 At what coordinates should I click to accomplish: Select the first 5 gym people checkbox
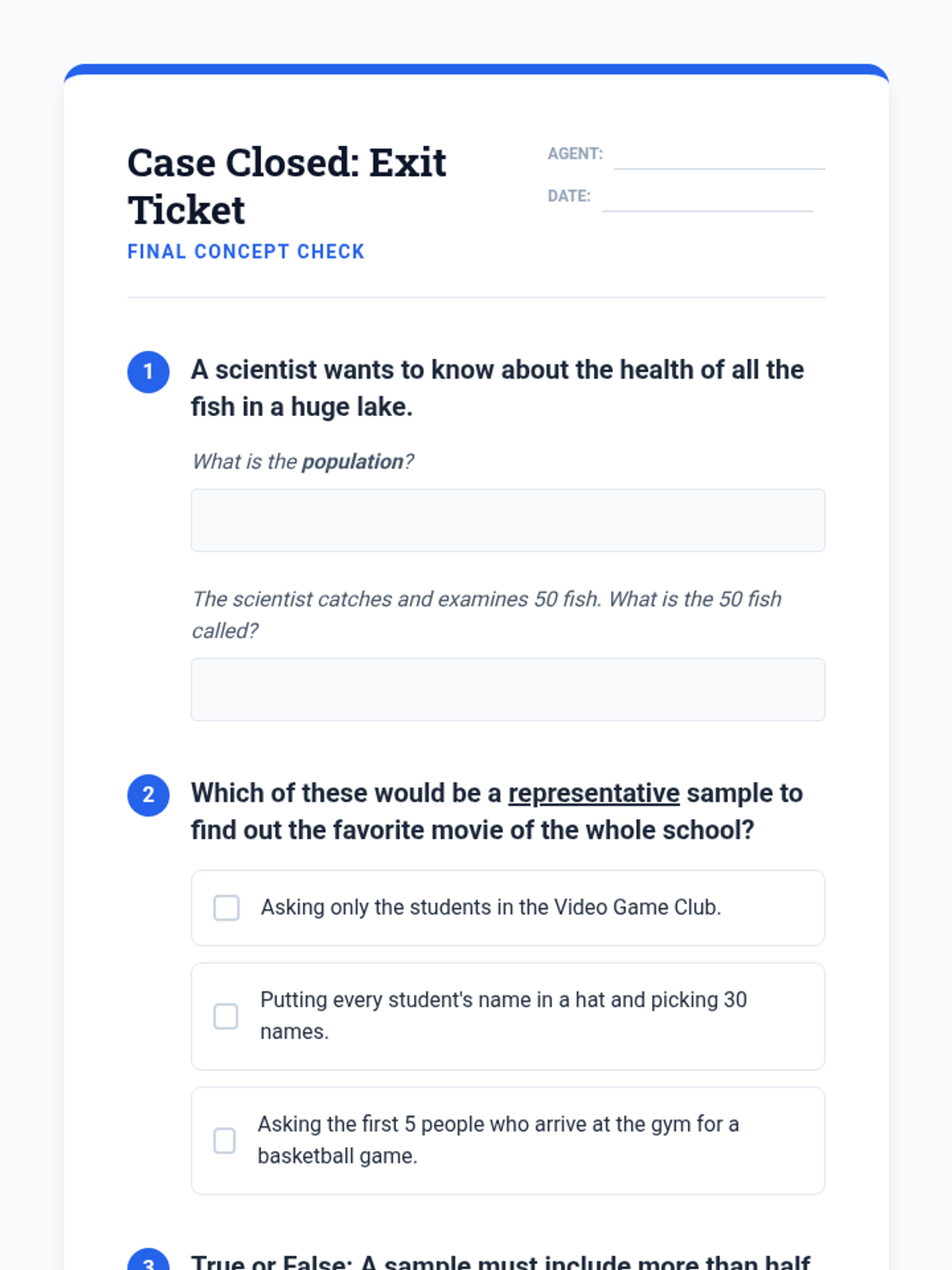click(225, 1141)
